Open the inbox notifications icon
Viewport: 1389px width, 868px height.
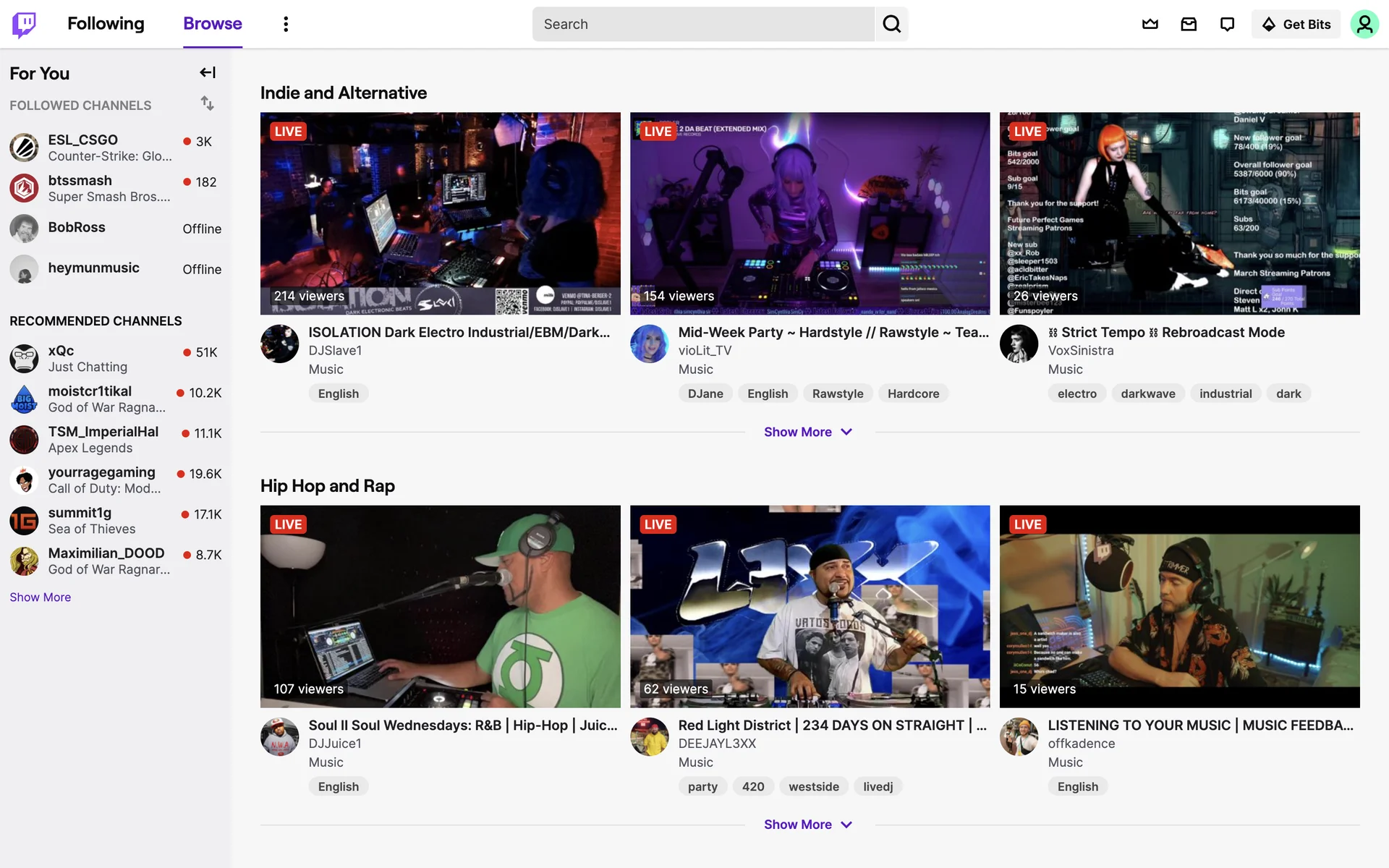tap(1189, 24)
